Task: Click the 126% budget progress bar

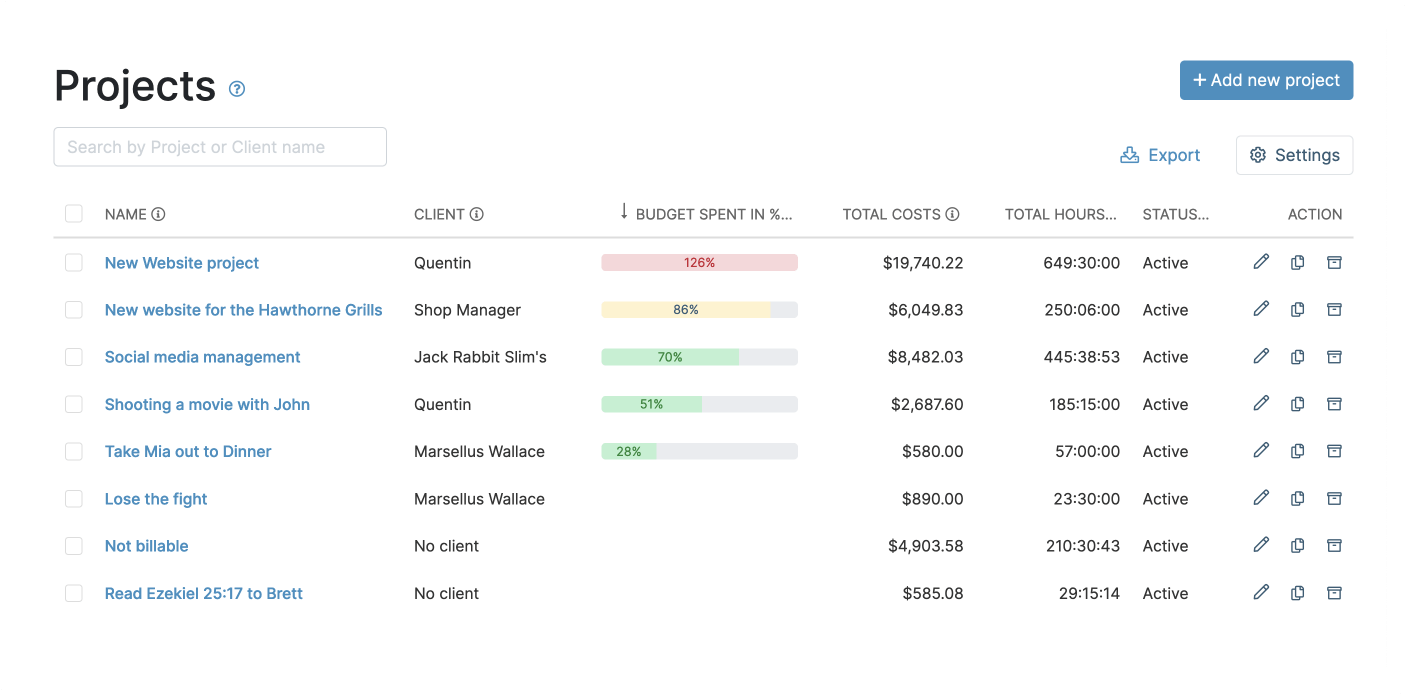Action: tap(699, 262)
